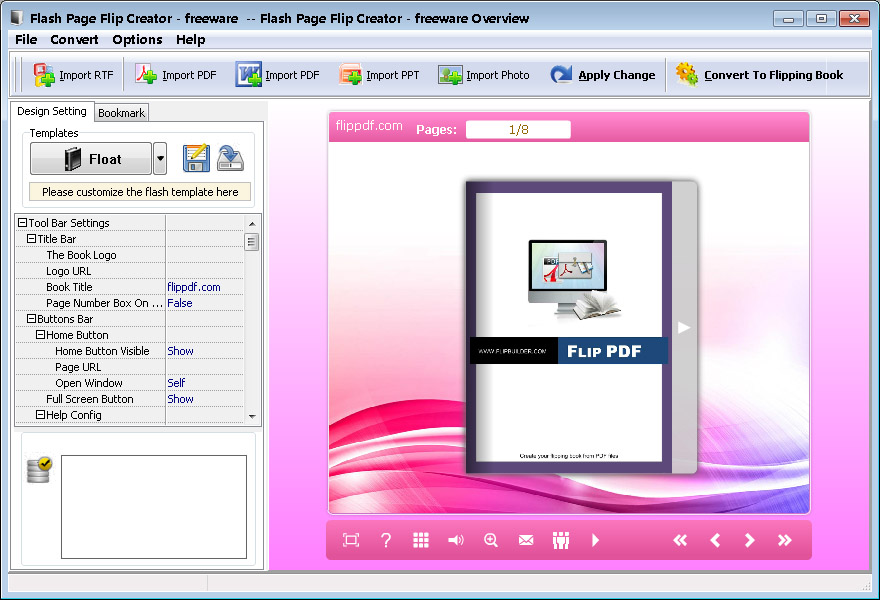The width and height of the screenshot is (880, 600).
Task: Click Convert To Flipping Book
Action: coord(759,75)
